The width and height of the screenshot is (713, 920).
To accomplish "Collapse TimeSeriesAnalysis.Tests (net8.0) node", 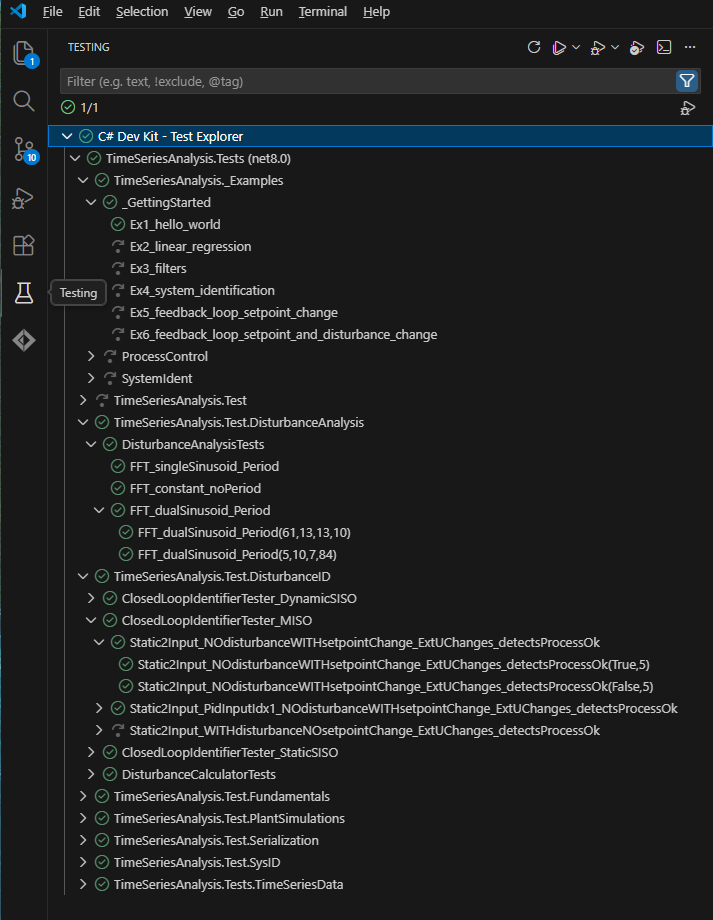I will coord(75,158).
